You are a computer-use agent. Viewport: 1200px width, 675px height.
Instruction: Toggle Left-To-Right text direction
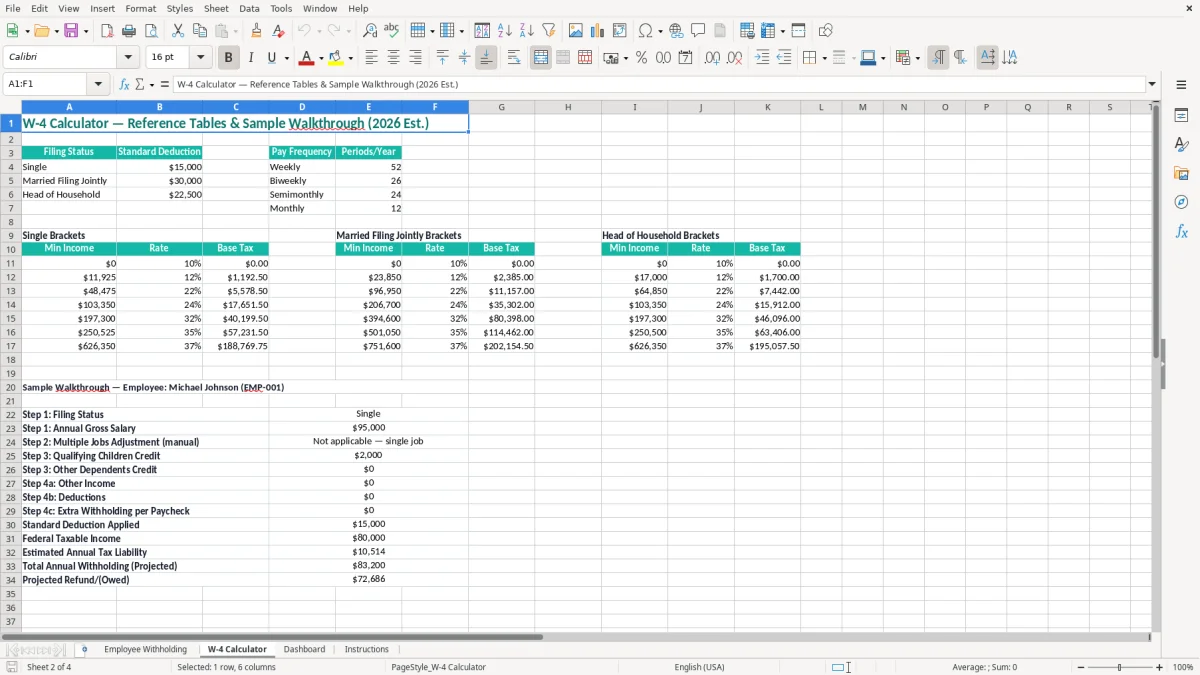(x=938, y=58)
